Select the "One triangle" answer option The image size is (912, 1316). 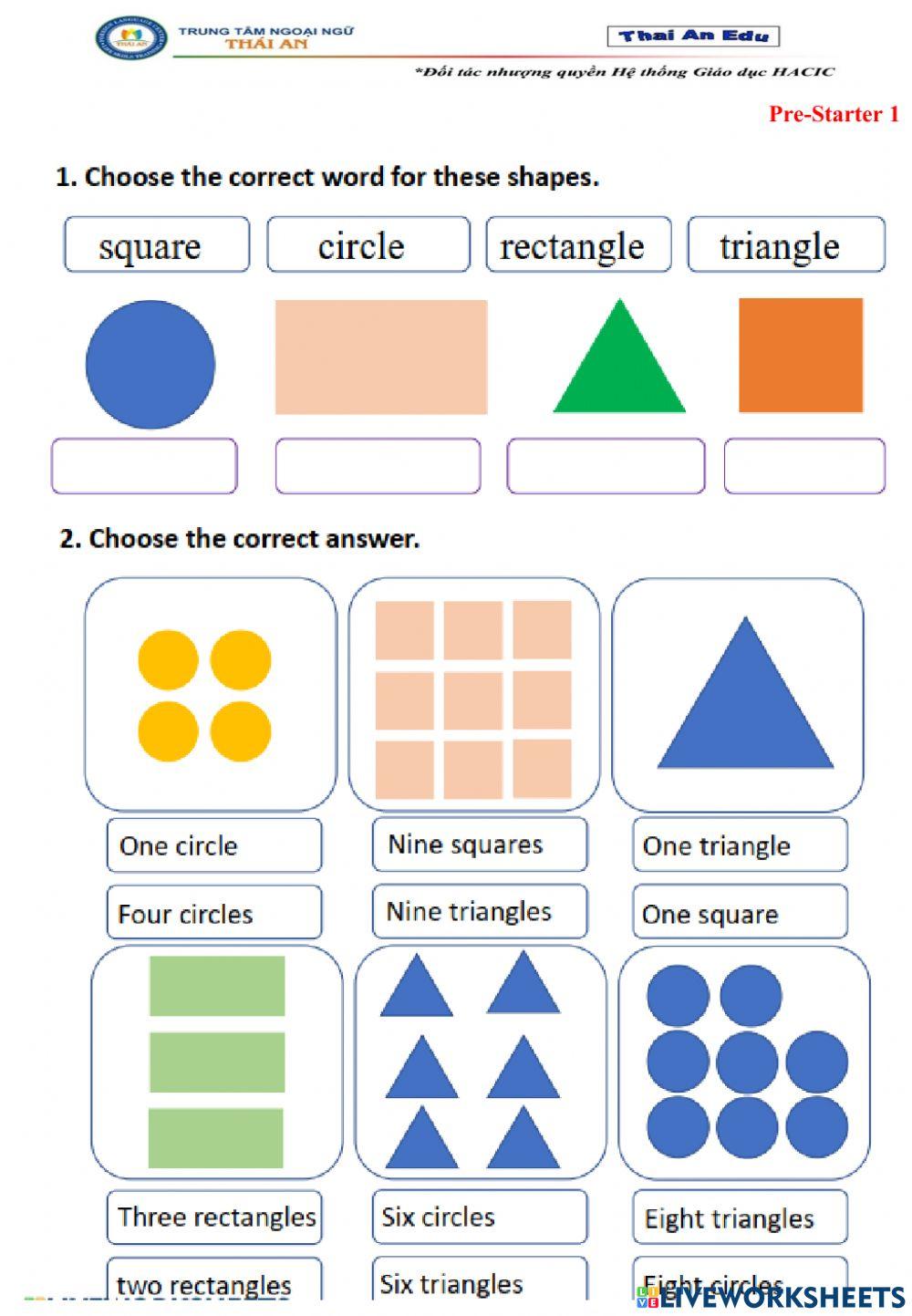740,845
